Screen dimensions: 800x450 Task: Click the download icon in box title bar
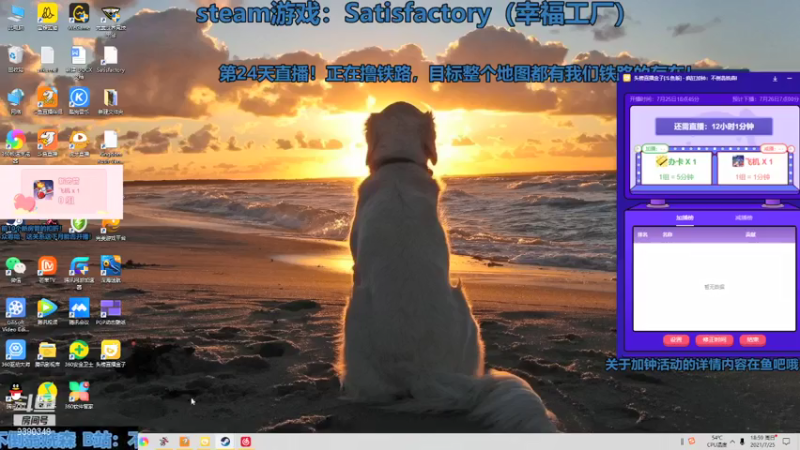(775, 79)
